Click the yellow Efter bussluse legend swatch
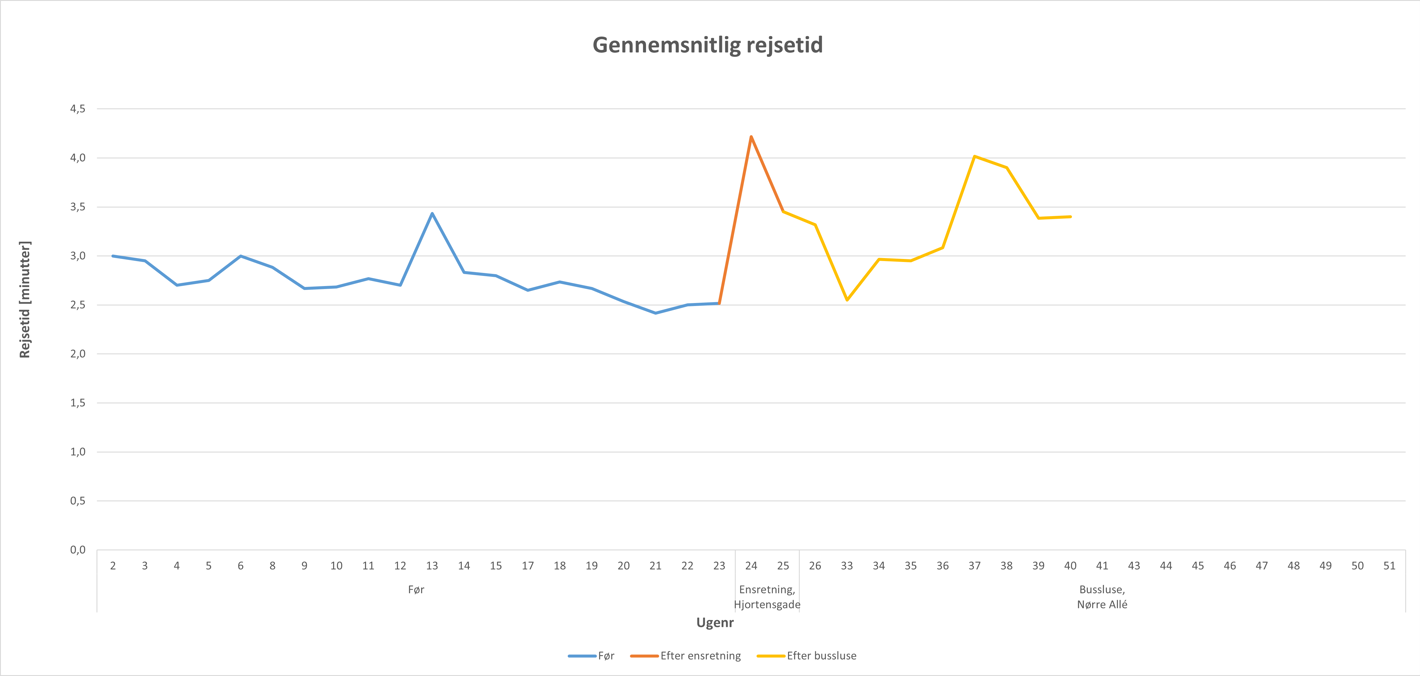1420x676 pixels. point(770,656)
